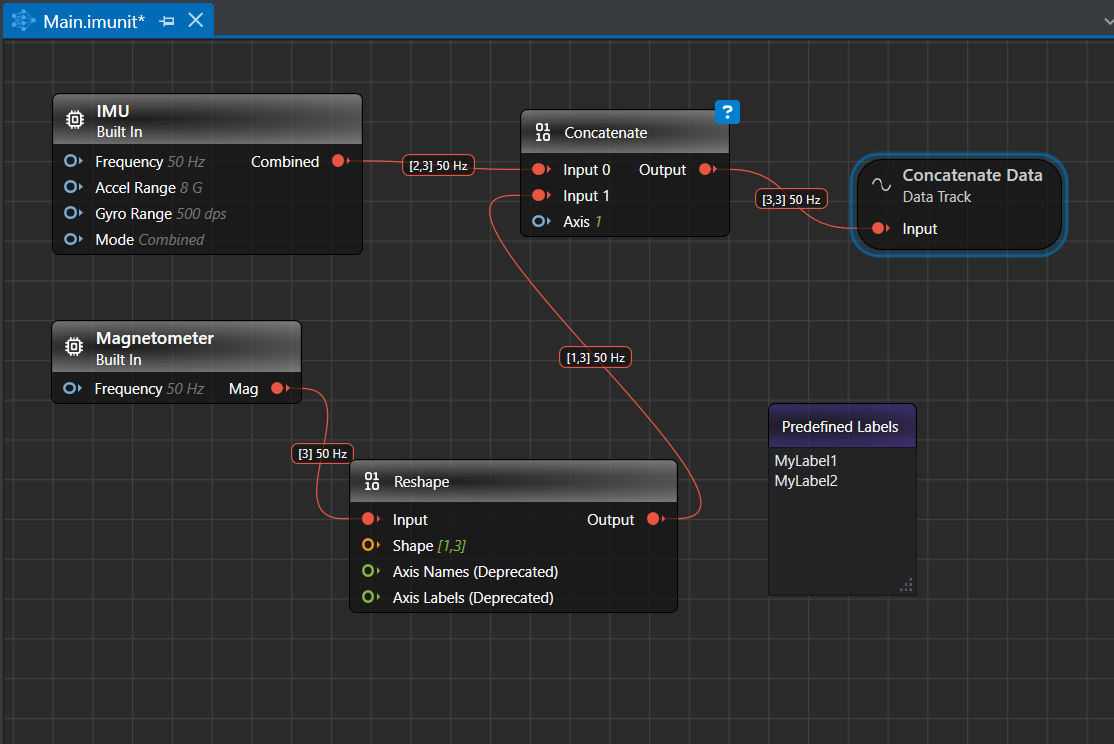The image size is (1114, 744).
Task: Edit the Gyro Range 500 dps value
Action: coord(201,214)
